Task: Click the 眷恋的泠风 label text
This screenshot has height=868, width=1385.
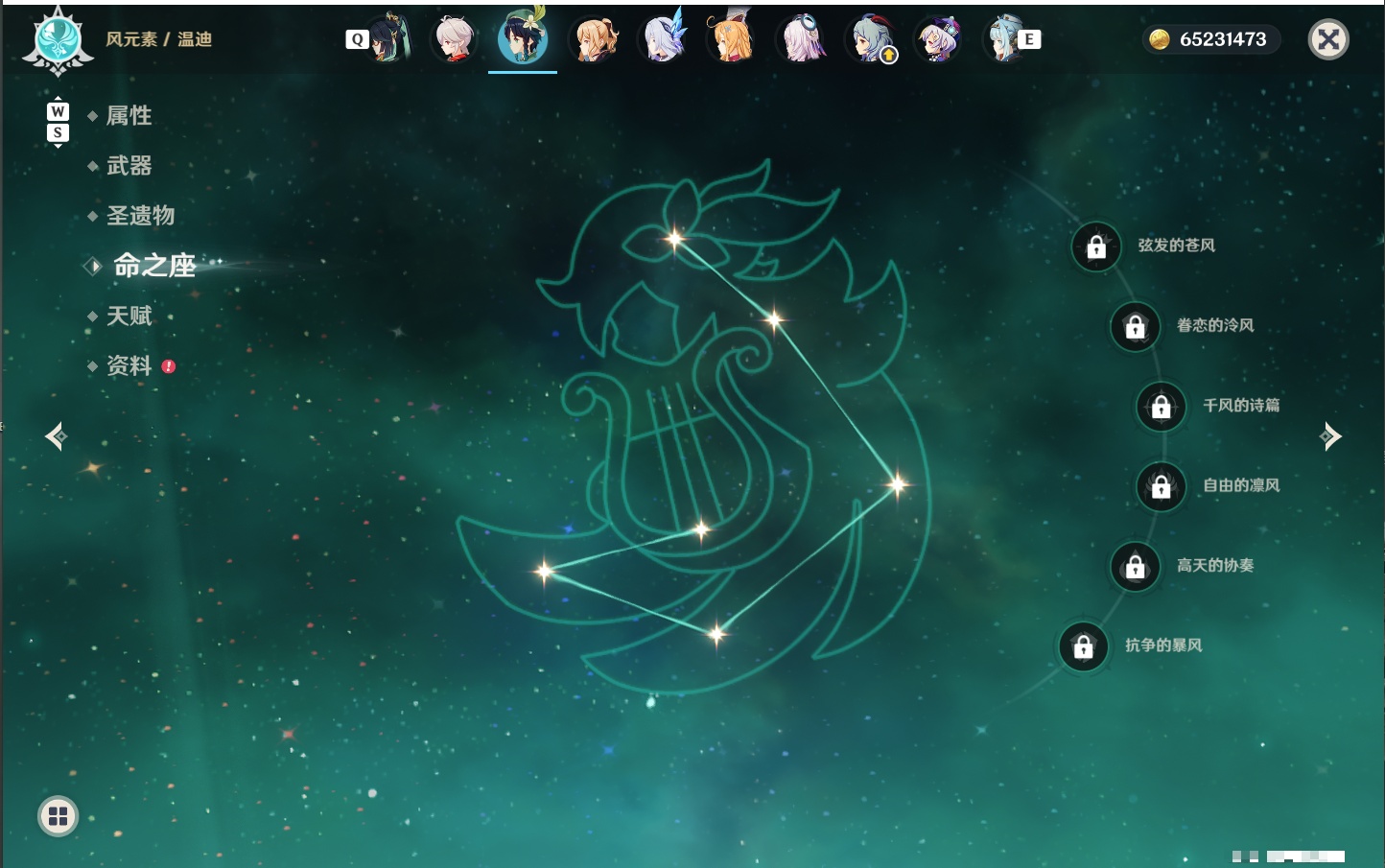Action: (x=1215, y=325)
